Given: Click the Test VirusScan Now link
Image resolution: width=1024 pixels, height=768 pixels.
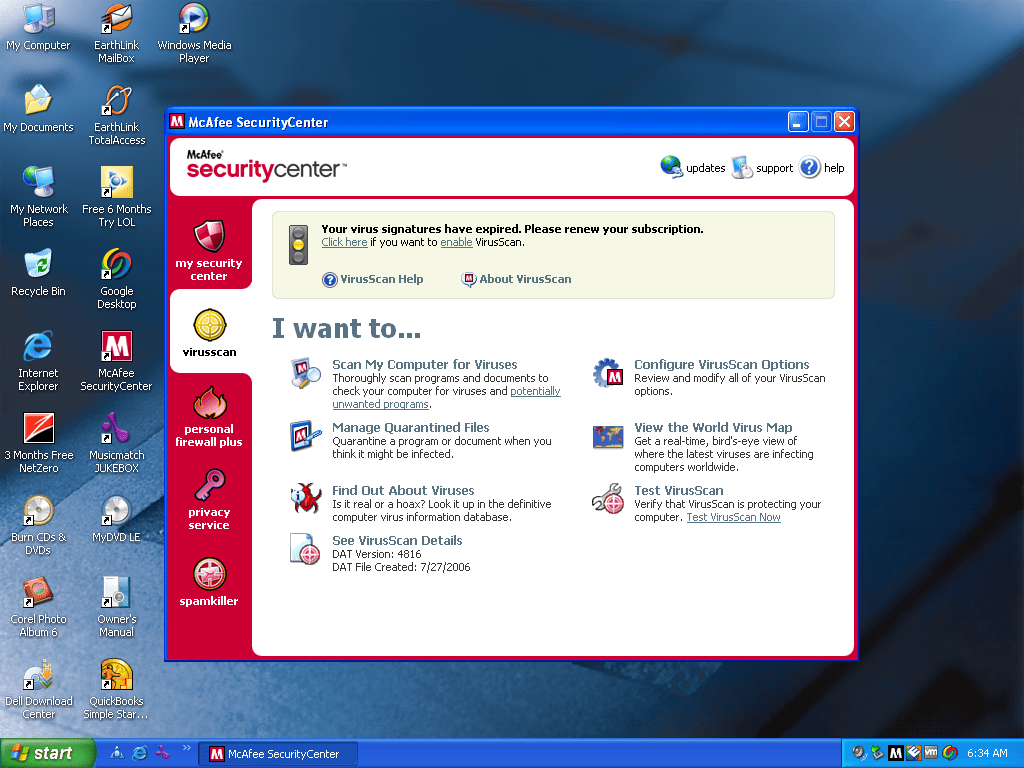Looking at the screenshot, I should coord(733,517).
